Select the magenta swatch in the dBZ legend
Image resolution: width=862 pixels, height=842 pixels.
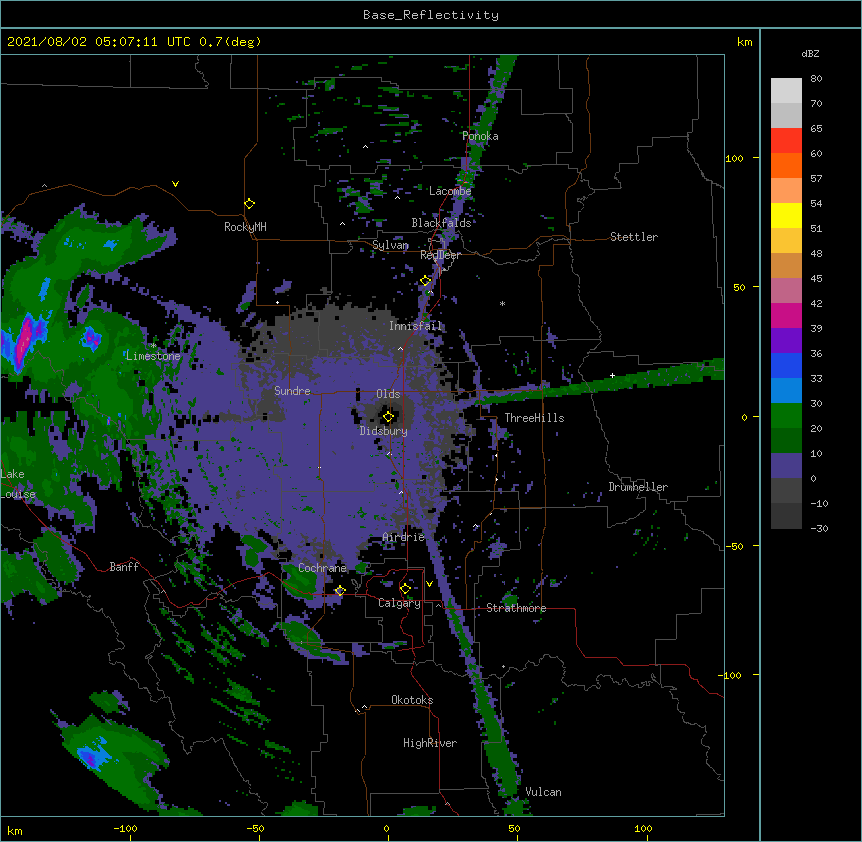click(x=786, y=315)
